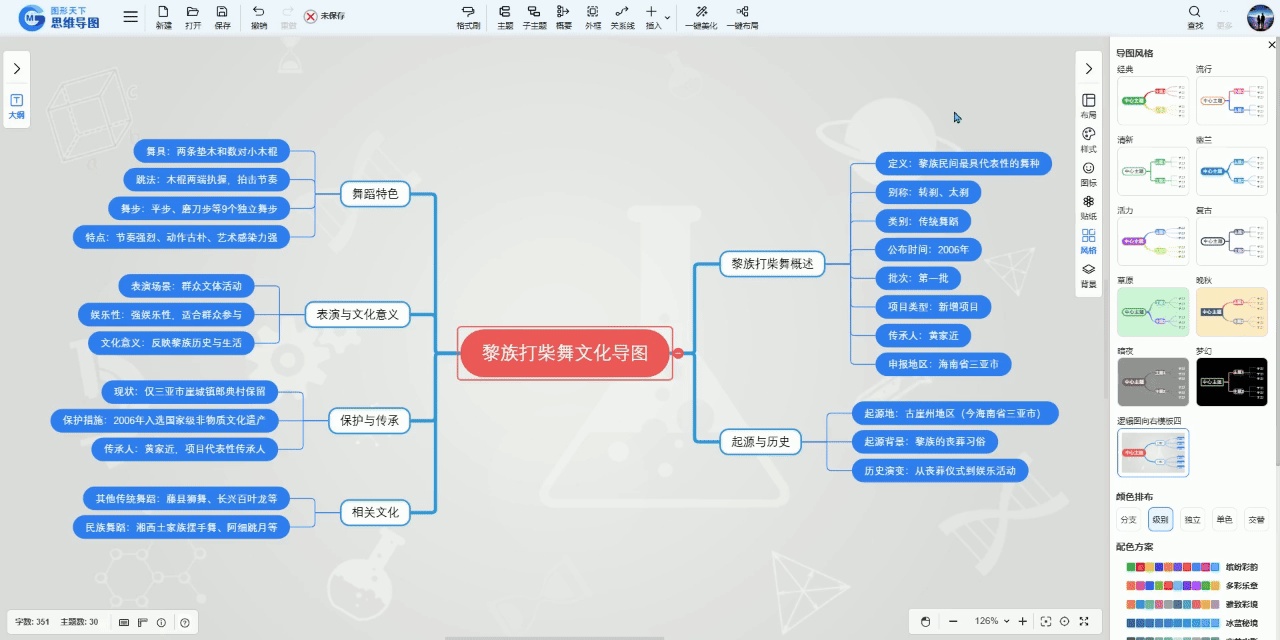This screenshot has height=640, width=1280.
Task: Open the 样式 style panel
Action: coord(1088,139)
